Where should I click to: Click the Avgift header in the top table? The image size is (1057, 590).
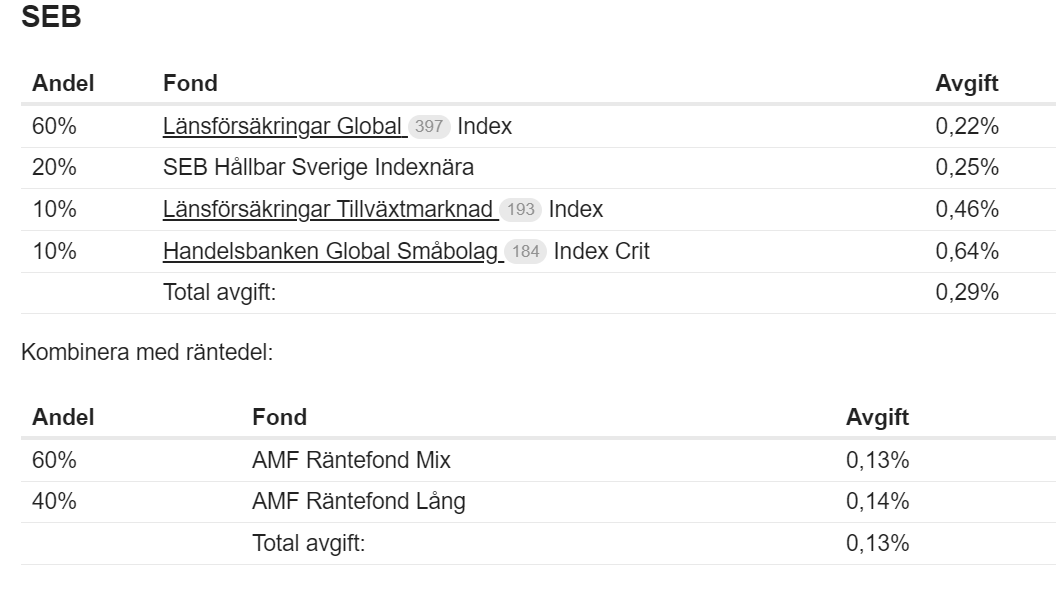(966, 83)
